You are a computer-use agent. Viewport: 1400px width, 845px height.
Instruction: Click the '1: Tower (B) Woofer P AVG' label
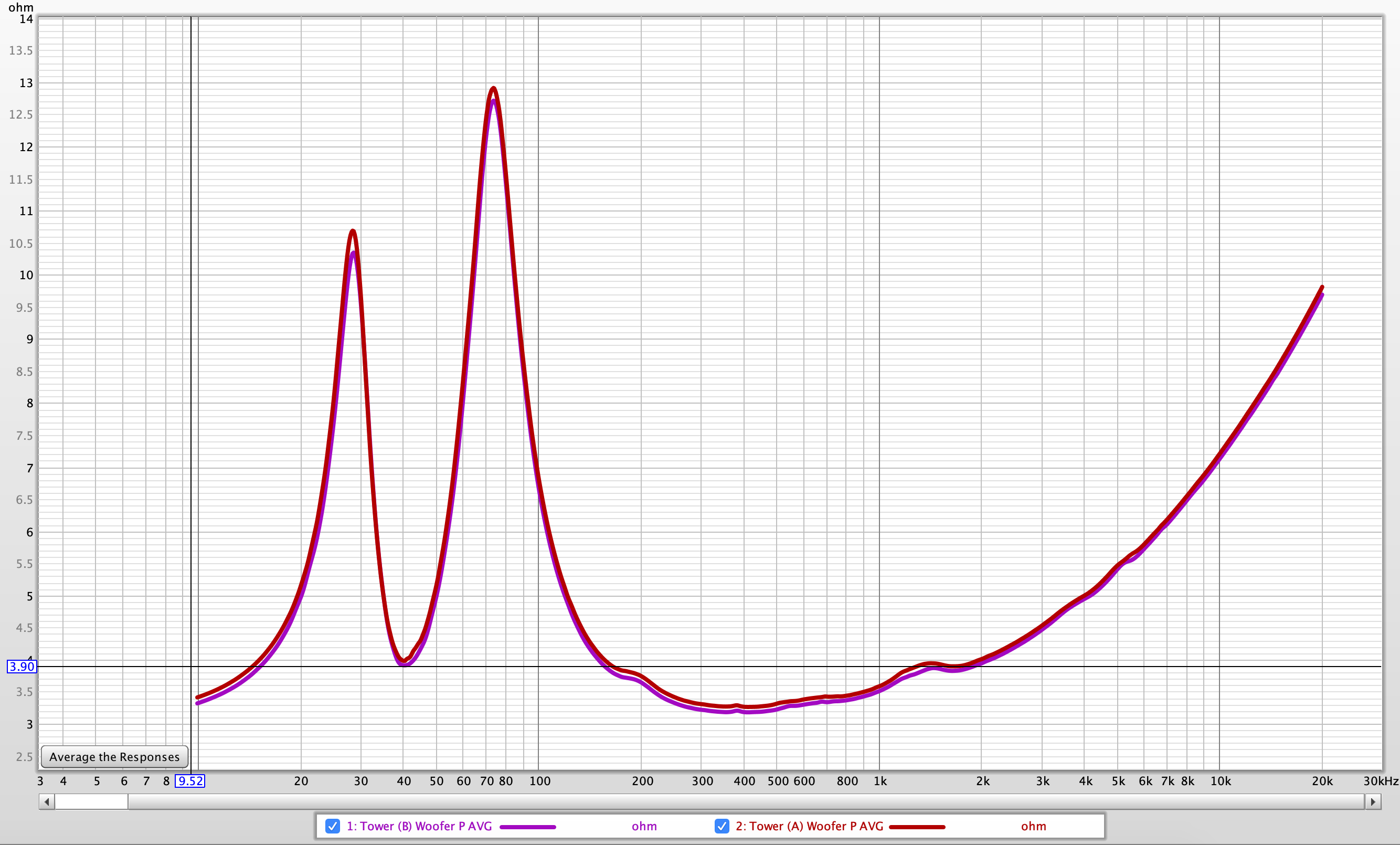[x=419, y=826]
